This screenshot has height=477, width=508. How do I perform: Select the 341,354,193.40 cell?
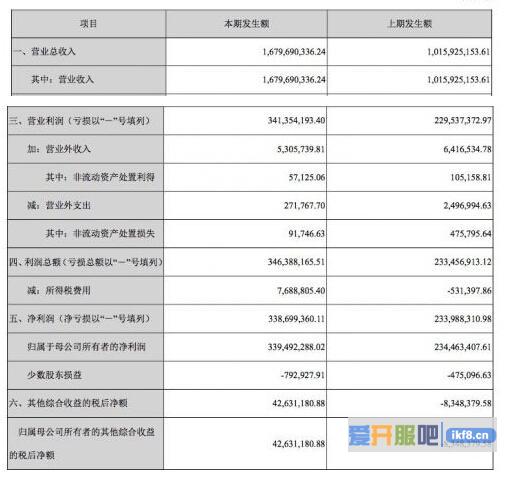pyautogui.click(x=296, y=120)
